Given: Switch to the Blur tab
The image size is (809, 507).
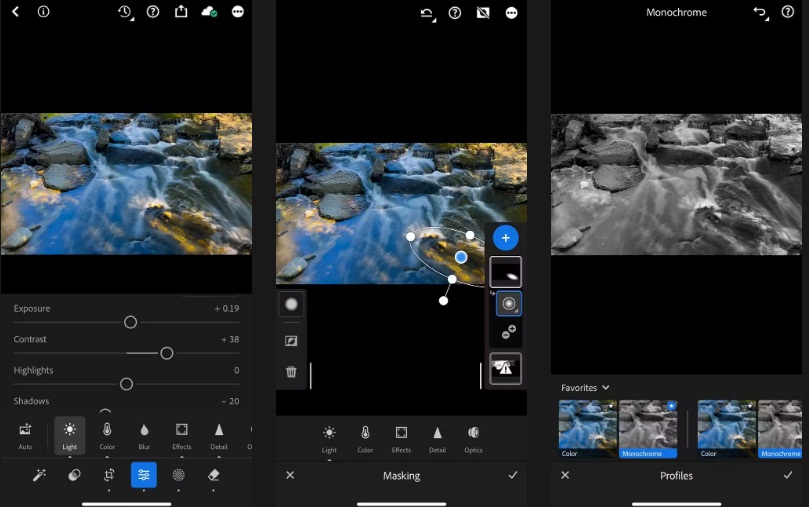Looking at the screenshot, I should (144, 430).
